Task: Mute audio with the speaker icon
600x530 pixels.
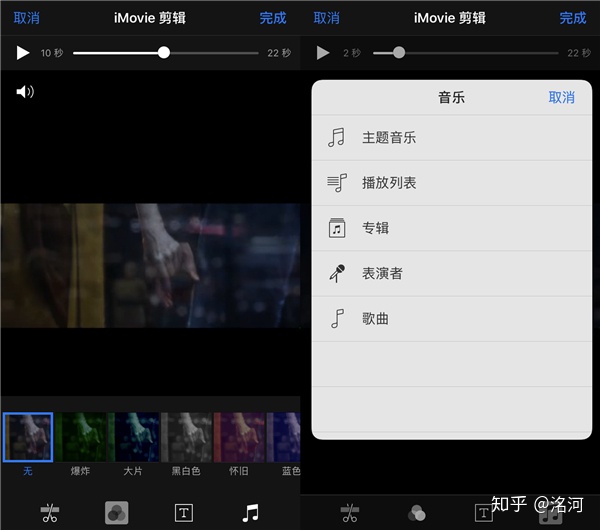Action: click(25, 91)
